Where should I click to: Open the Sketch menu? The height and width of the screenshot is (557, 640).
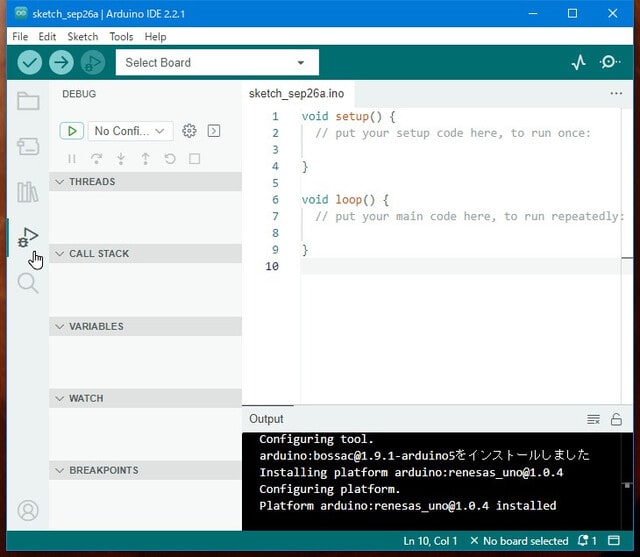(83, 37)
